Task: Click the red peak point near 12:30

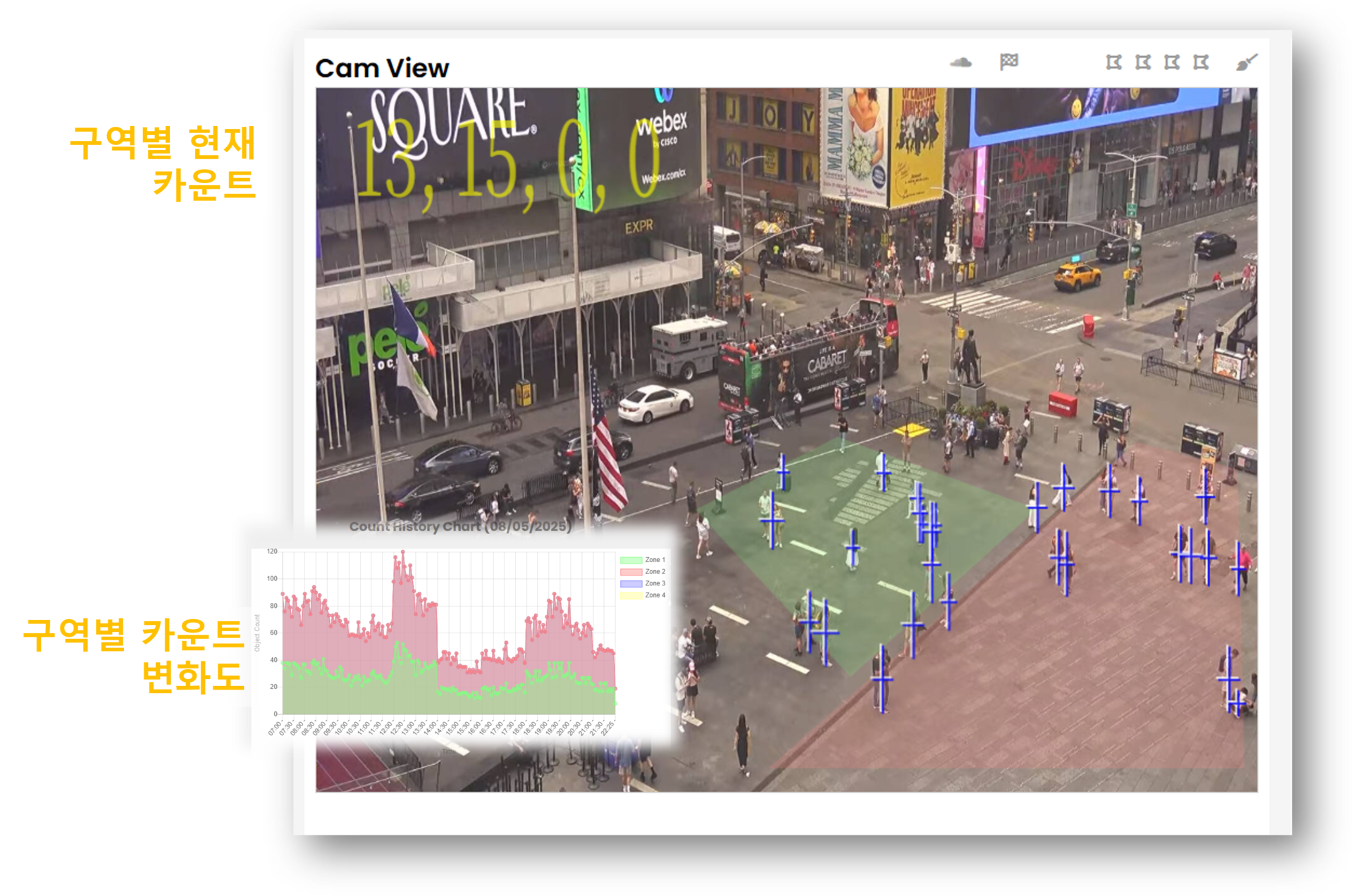Action: (x=402, y=552)
